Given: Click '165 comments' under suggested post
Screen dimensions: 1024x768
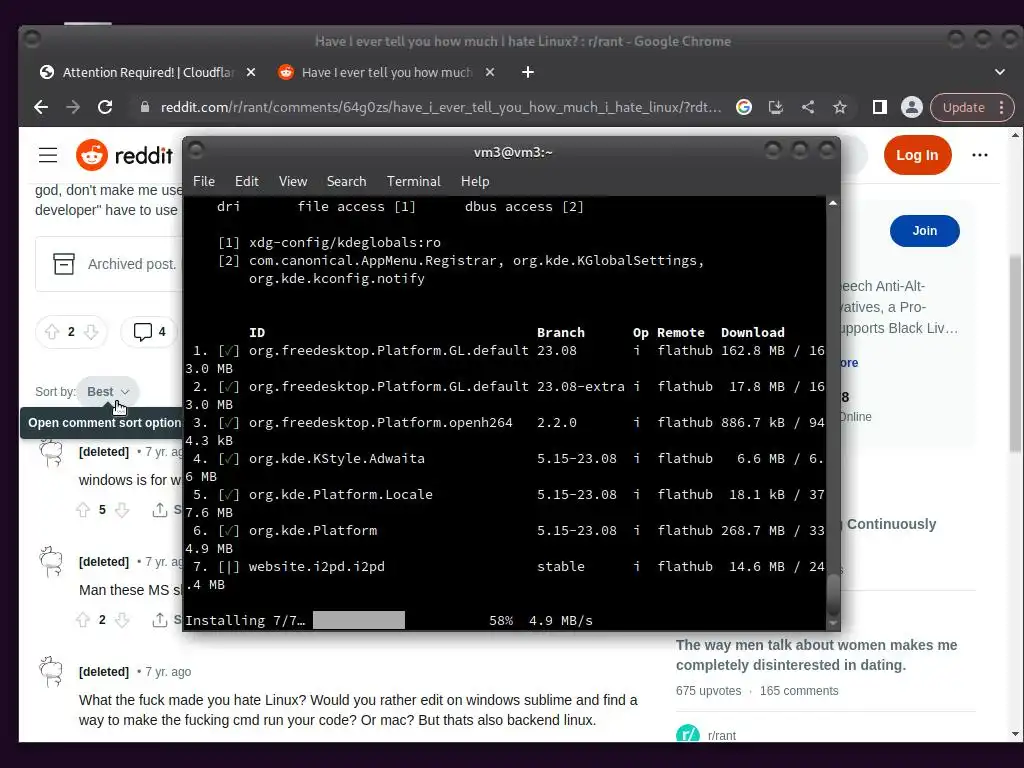Looking at the screenshot, I should point(799,691).
